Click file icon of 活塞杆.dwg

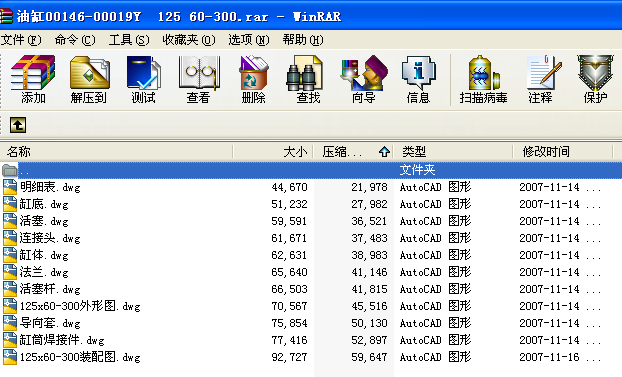click(x=10, y=289)
